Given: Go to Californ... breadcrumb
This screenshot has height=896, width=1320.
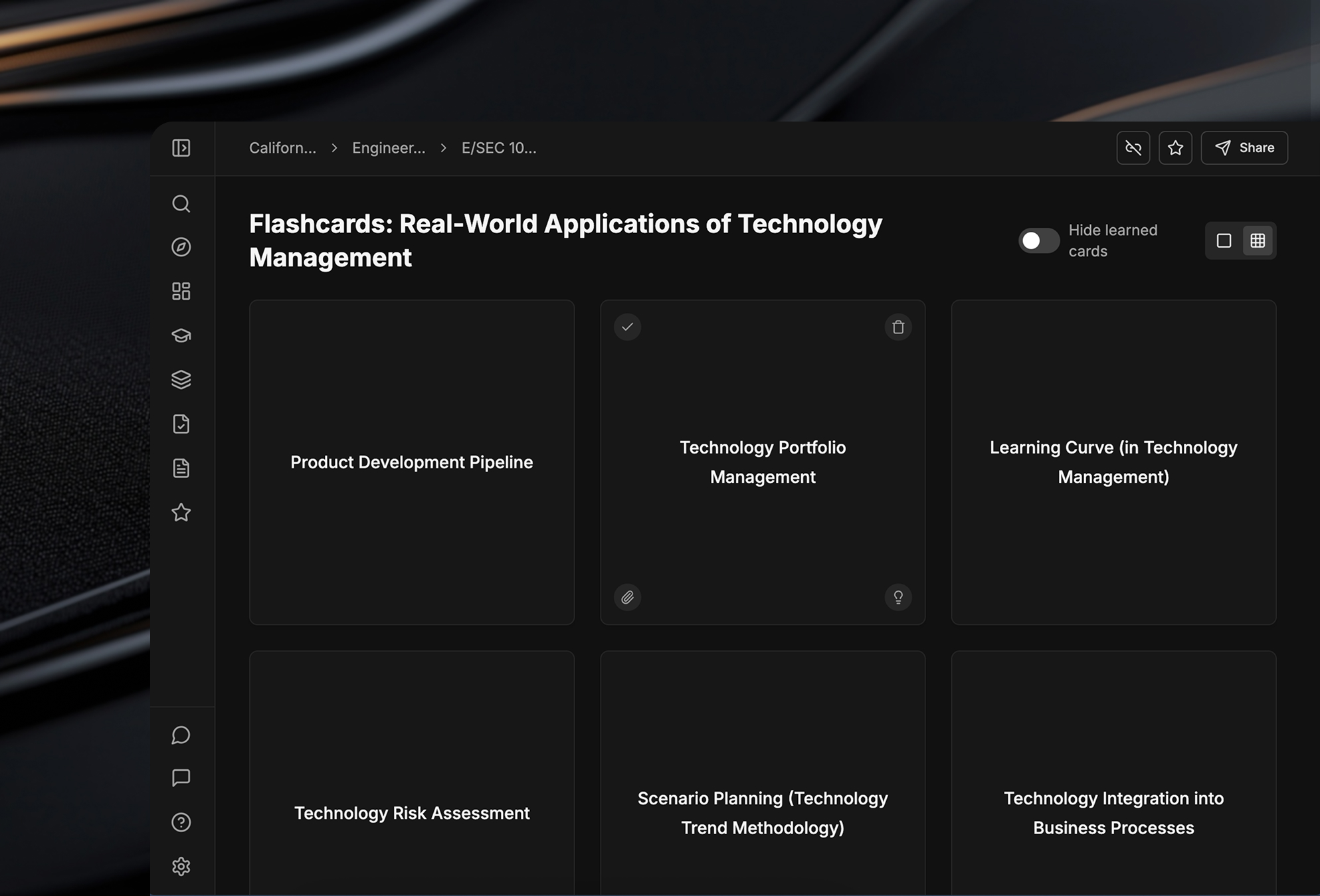Looking at the screenshot, I should coord(282,147).
